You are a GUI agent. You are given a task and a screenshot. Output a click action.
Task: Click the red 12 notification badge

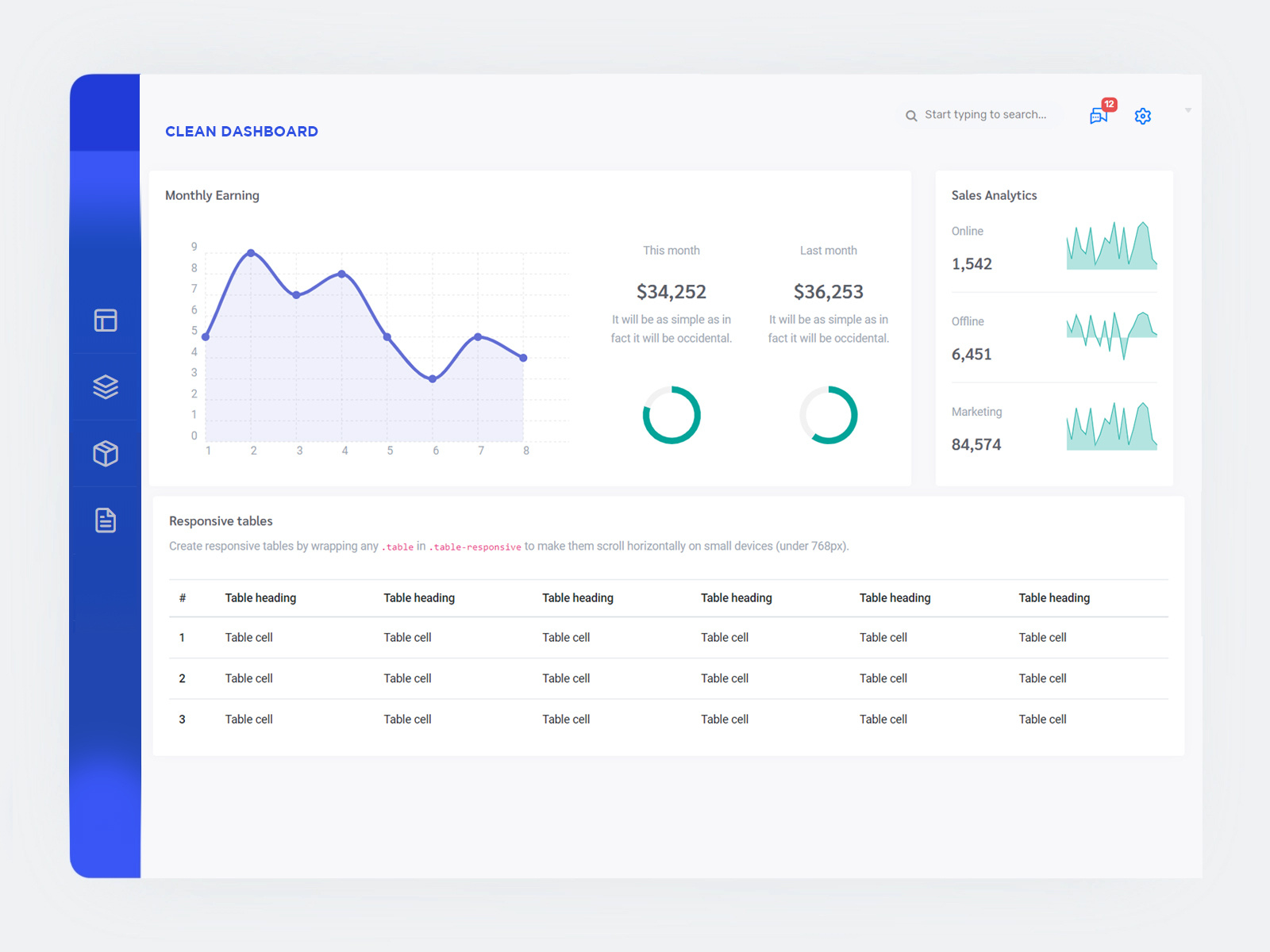(x=1109, y=104)
